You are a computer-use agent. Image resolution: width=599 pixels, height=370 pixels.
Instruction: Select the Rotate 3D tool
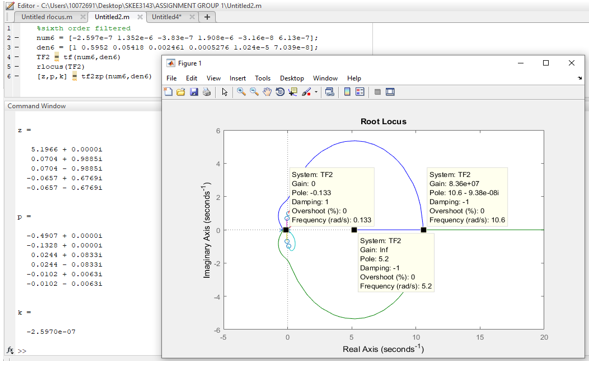280,92
